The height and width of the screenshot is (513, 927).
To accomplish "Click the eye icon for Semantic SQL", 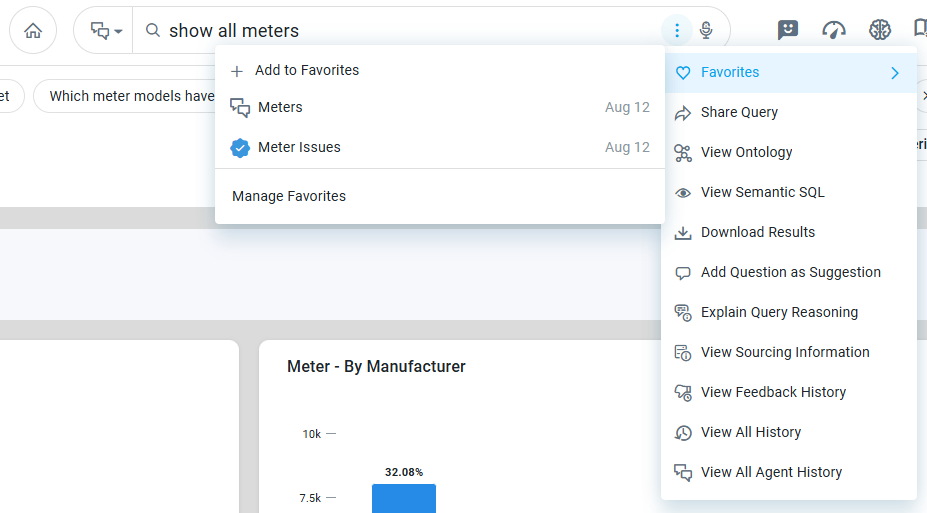I will [683, 193].
